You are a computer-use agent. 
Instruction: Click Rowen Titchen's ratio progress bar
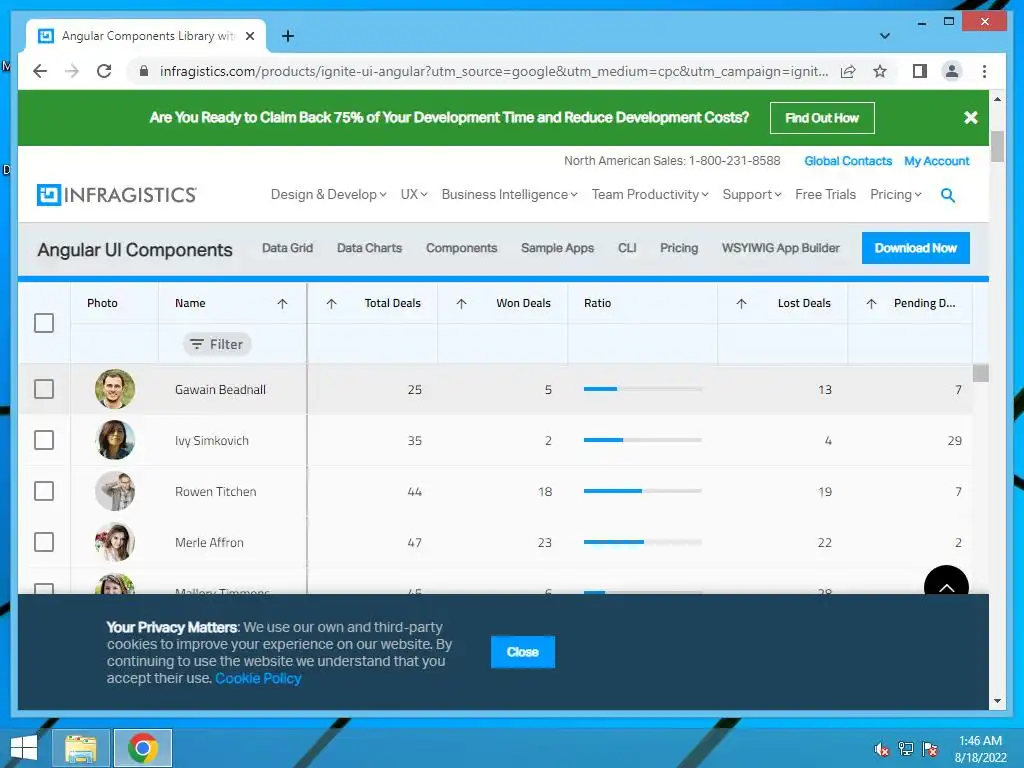(643, 490)
